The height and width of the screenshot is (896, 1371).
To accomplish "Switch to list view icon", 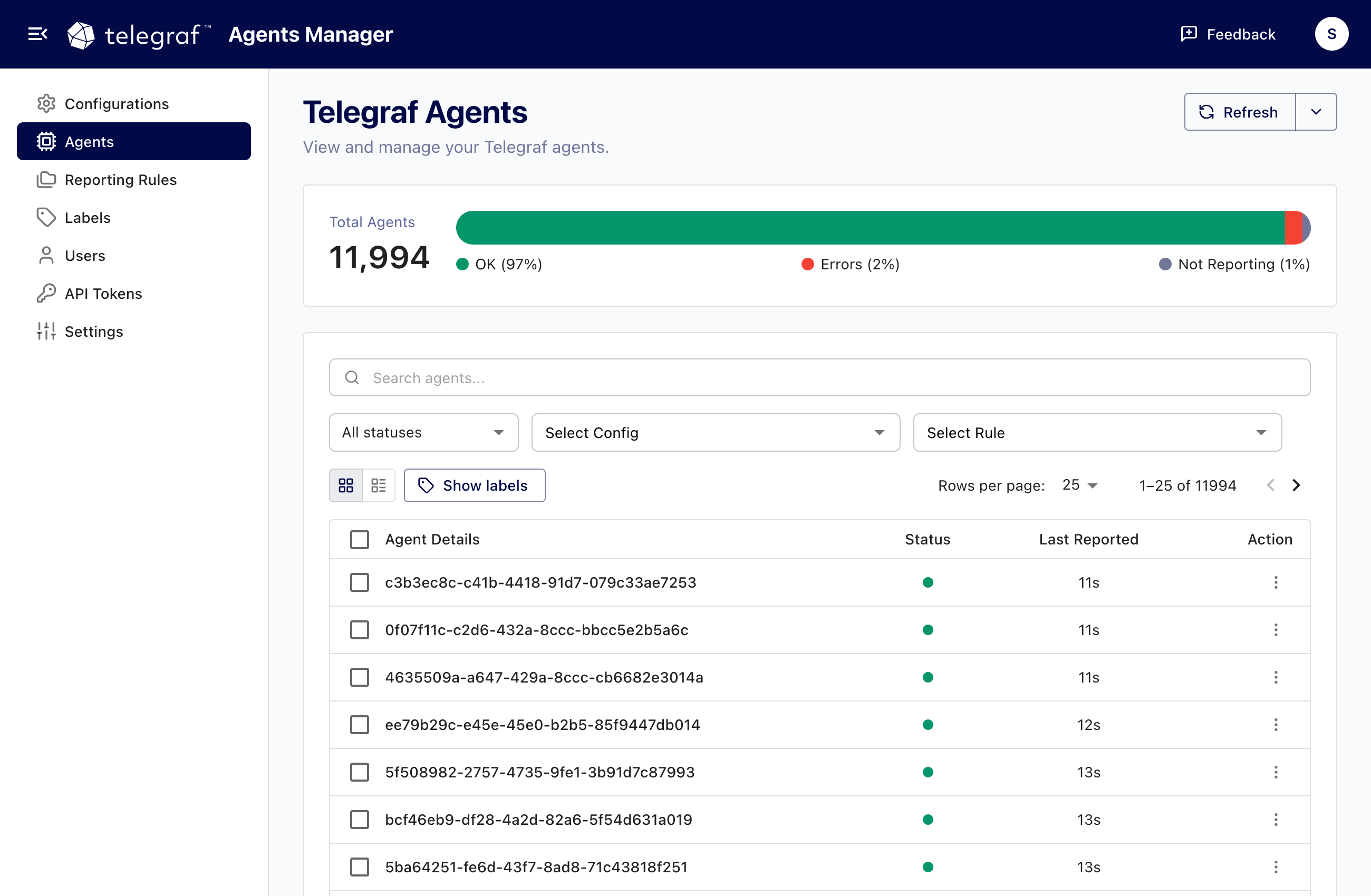I will tap(379, 485).
